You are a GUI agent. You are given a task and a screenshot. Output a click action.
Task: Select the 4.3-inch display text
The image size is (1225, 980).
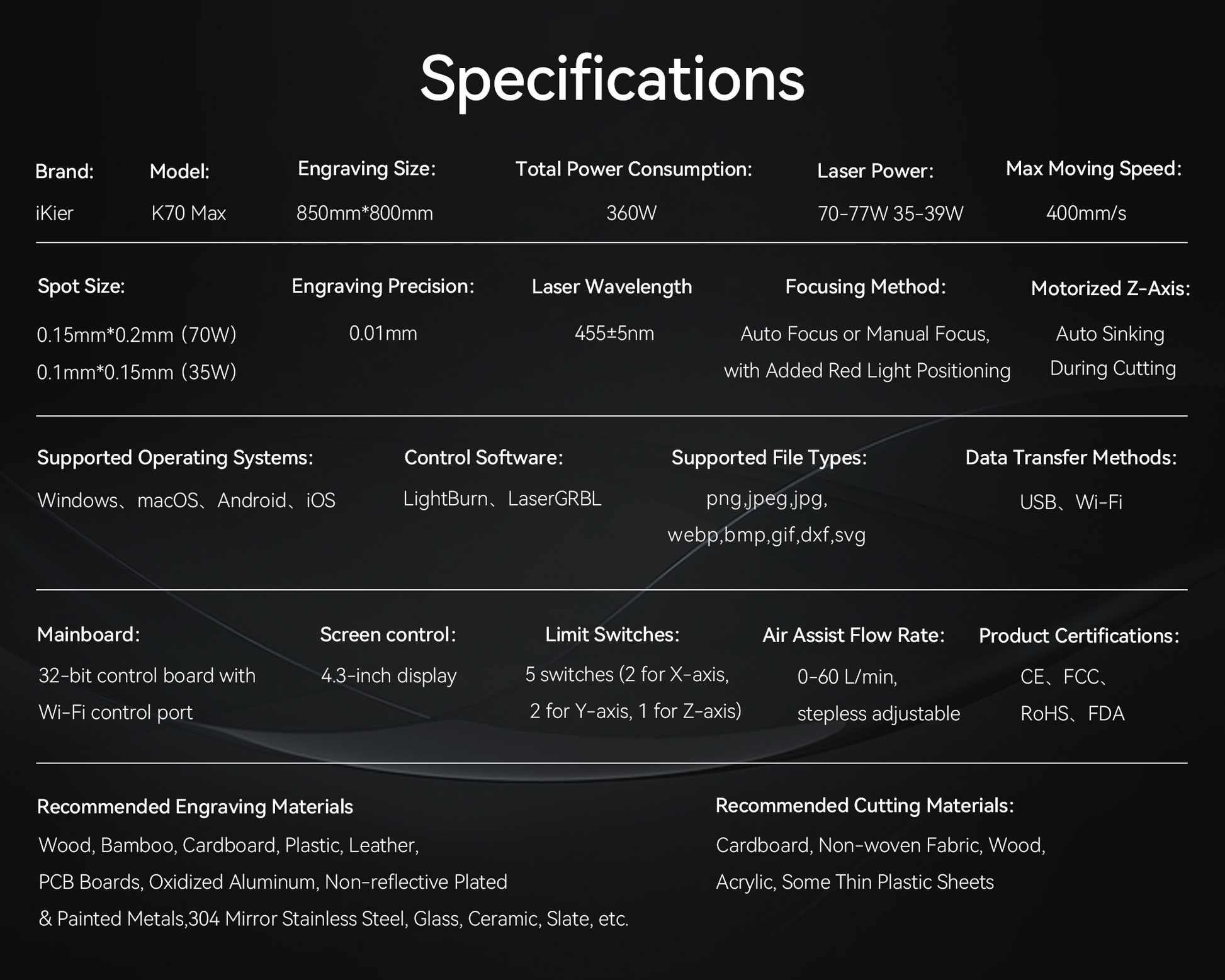tap(388, 676)
